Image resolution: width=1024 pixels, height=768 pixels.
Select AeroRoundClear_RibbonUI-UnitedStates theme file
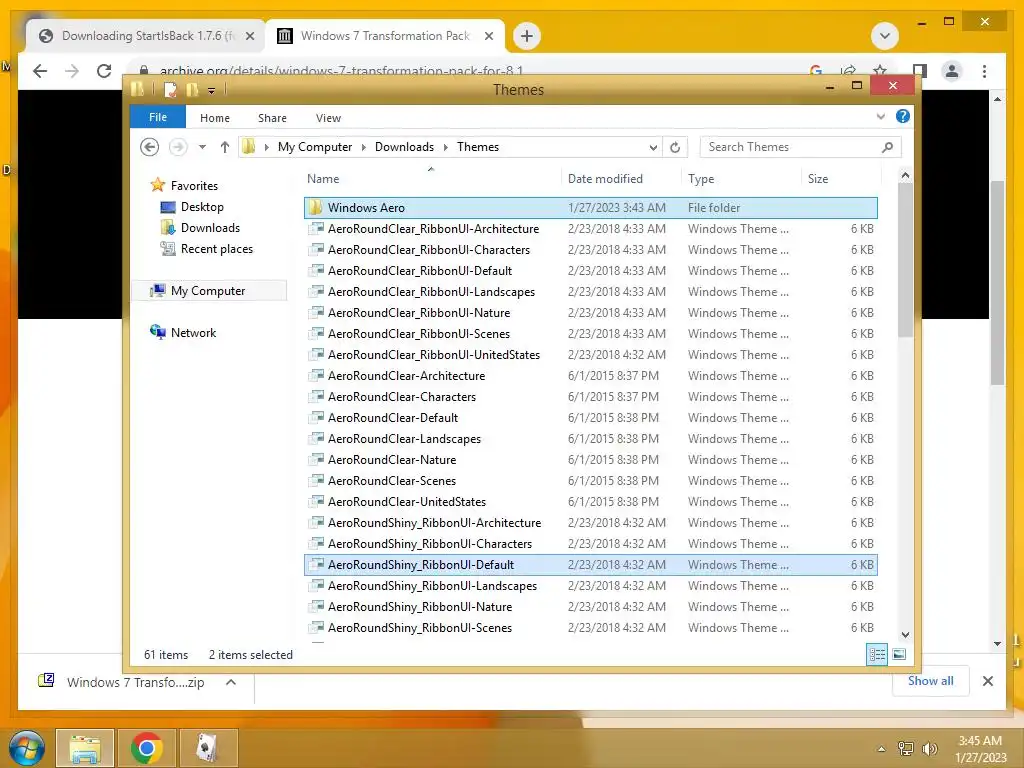click(590, 355)
